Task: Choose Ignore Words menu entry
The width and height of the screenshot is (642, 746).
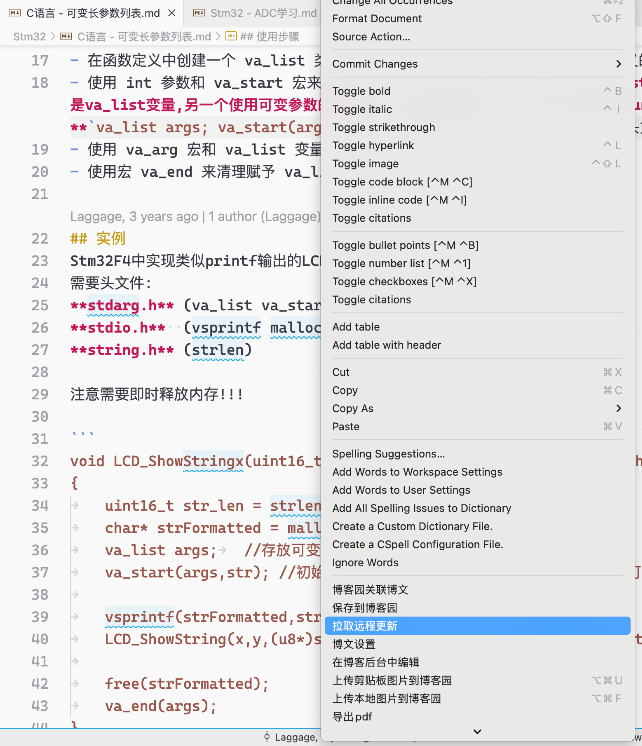Action: (477, 562)
